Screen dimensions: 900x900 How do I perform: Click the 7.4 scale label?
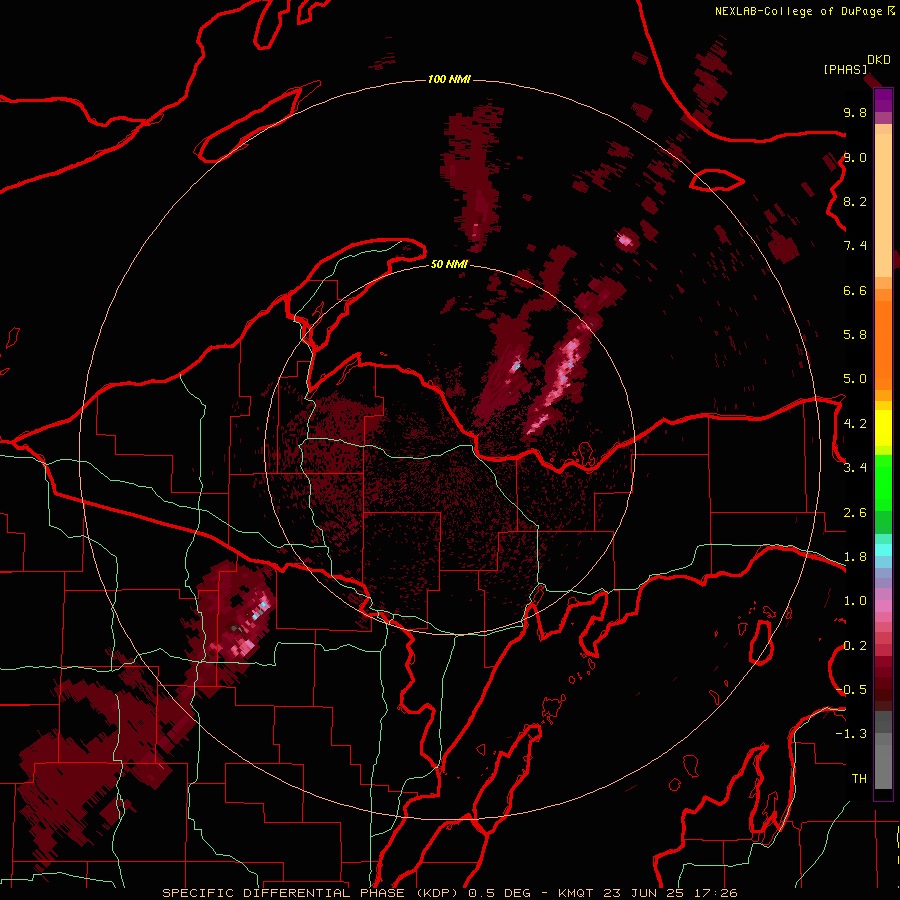point(855,246)
